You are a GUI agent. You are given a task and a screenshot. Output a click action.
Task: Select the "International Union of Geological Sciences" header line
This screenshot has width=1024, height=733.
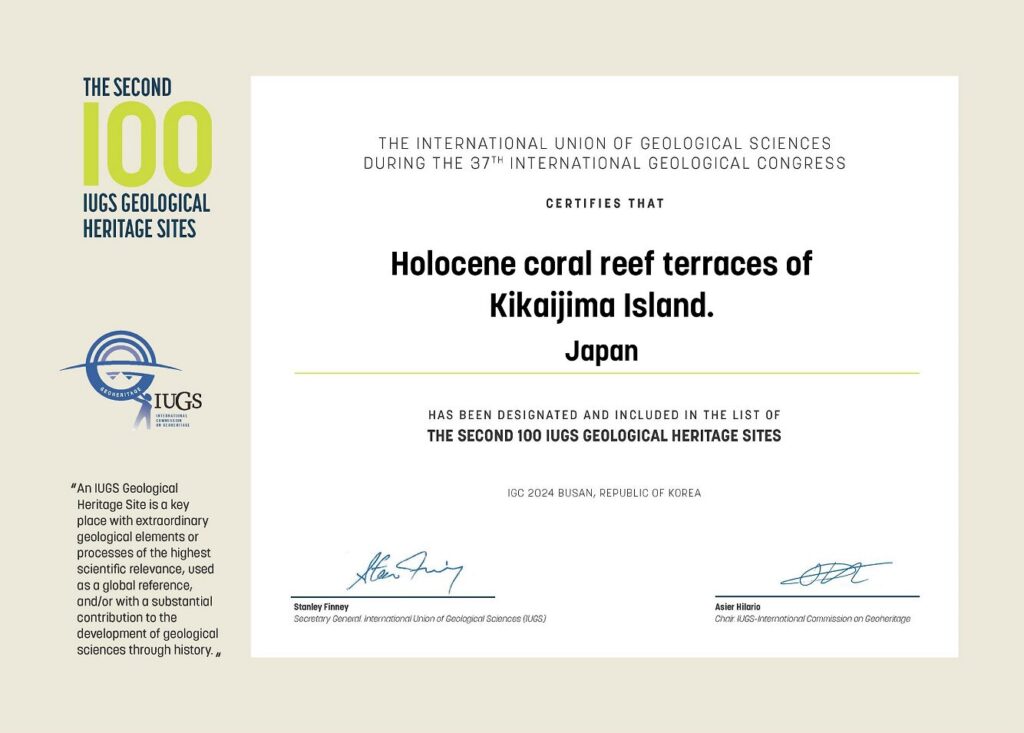tap(604, 144)
